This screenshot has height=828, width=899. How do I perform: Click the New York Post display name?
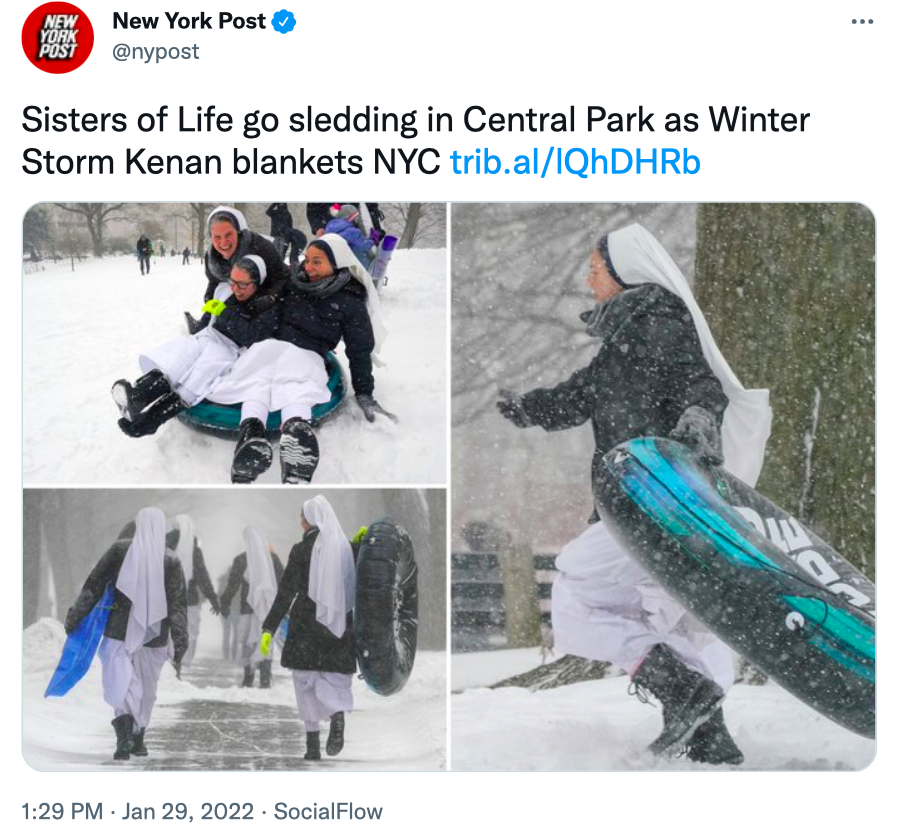[189, 21]
